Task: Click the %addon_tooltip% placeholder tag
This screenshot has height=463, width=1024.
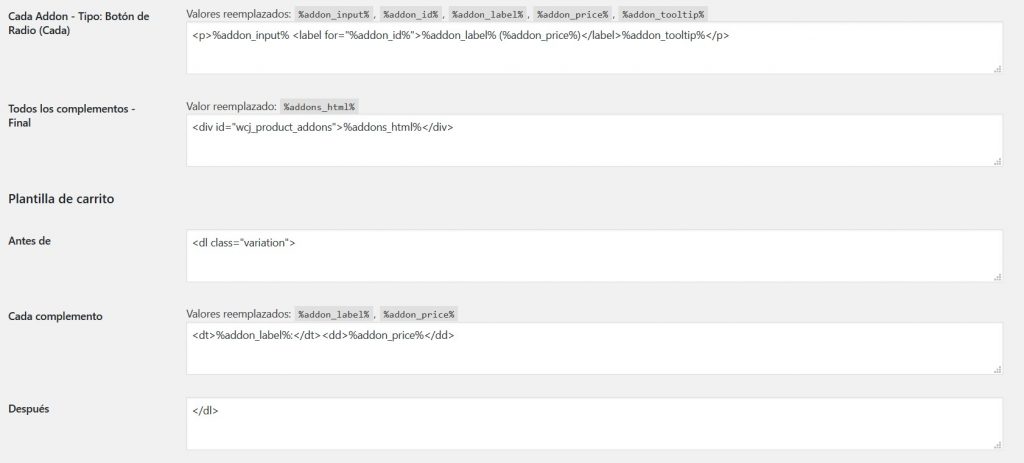Action: pyautogui.click(x=663, y=14)
